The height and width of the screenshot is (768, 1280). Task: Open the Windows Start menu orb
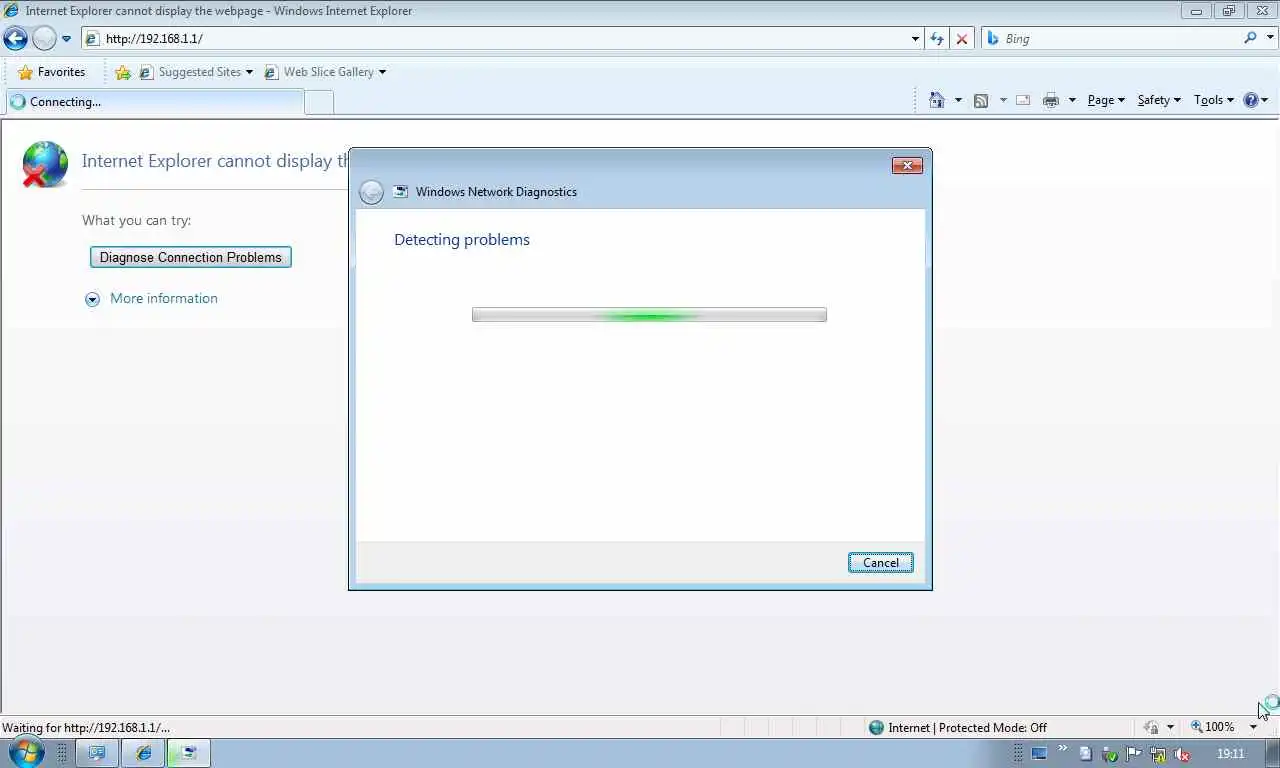pyautogui.click(x=27, y=752)
